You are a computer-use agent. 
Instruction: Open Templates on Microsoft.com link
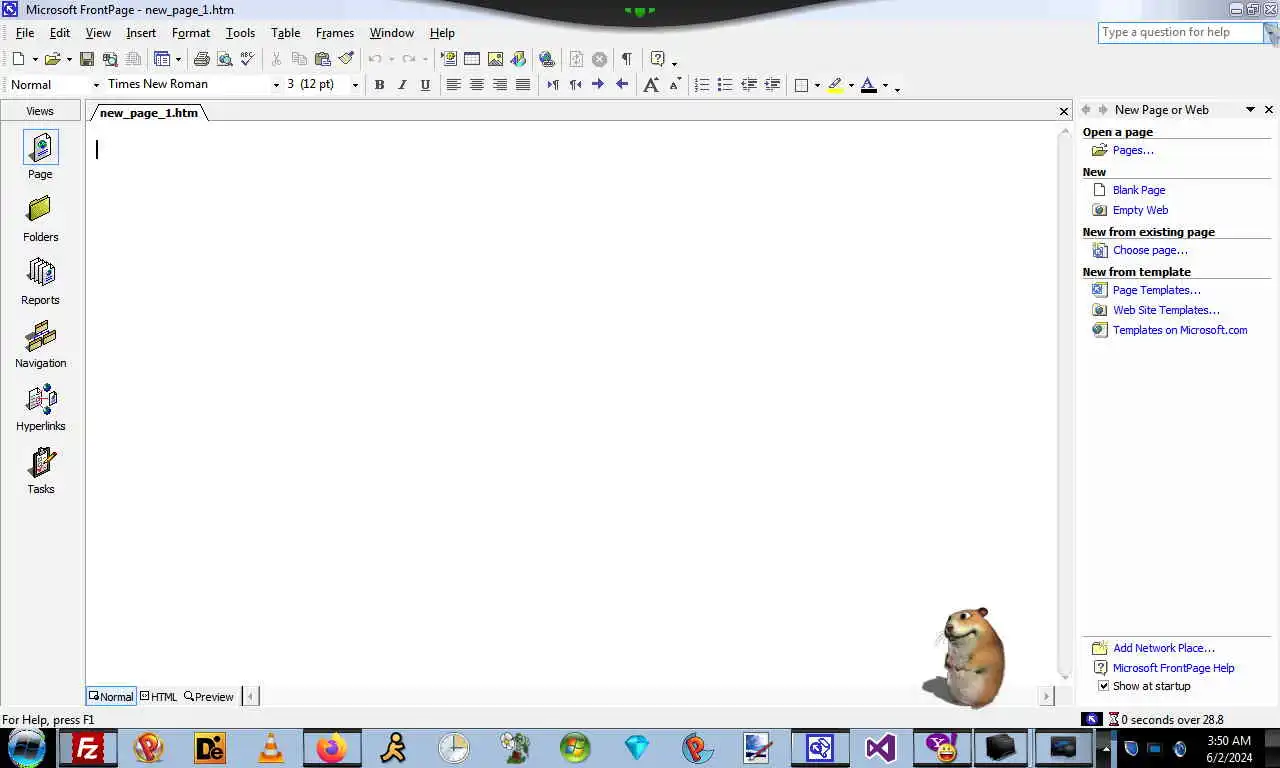[x=1180, y=330]
